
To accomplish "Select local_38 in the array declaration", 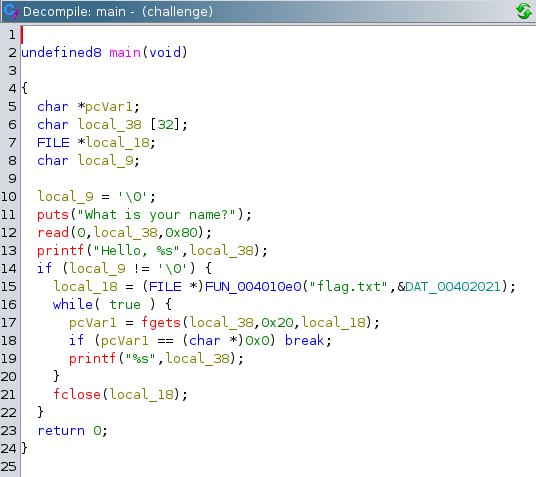I will point(109,125).
